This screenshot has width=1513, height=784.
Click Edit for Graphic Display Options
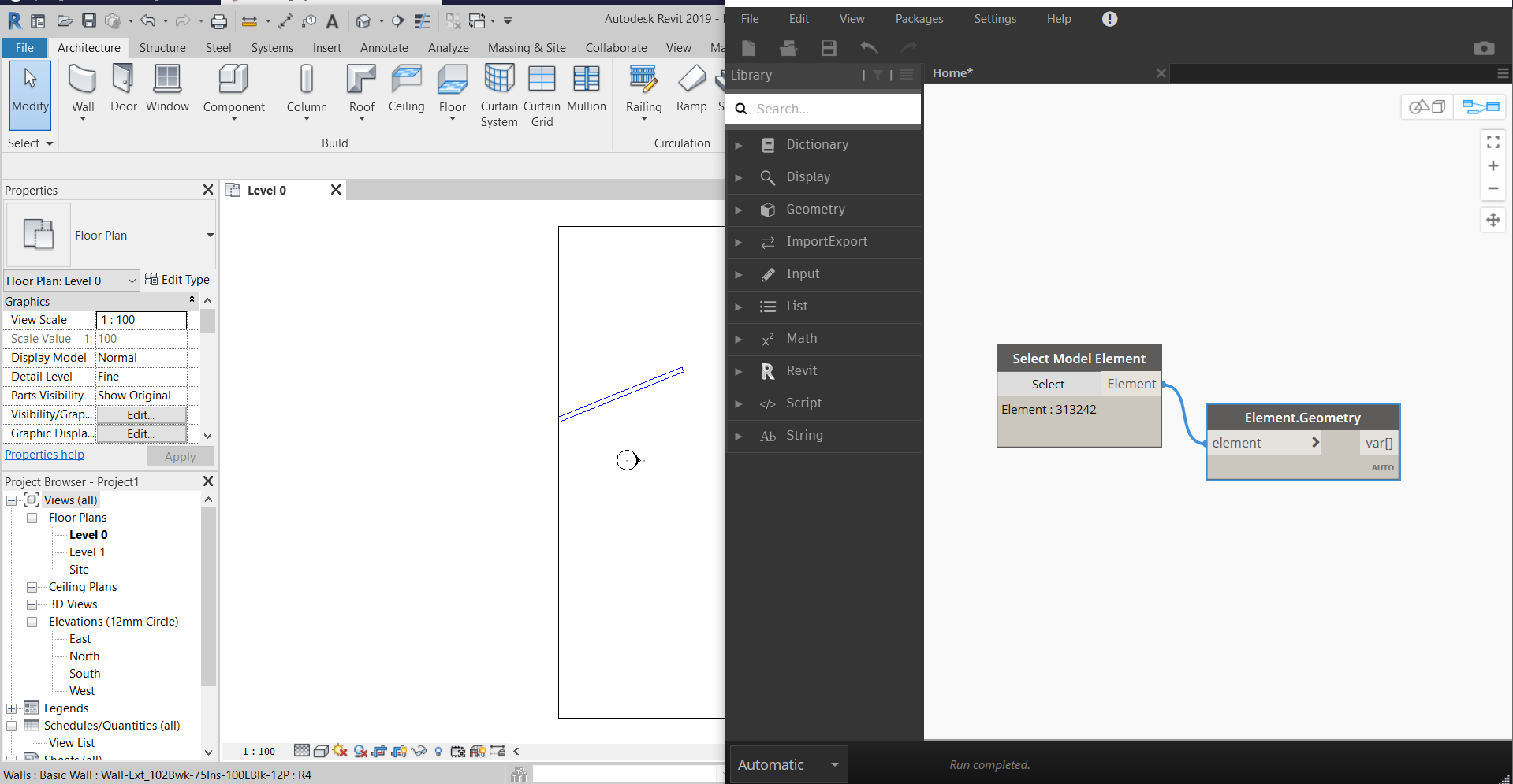coord(141,433)
